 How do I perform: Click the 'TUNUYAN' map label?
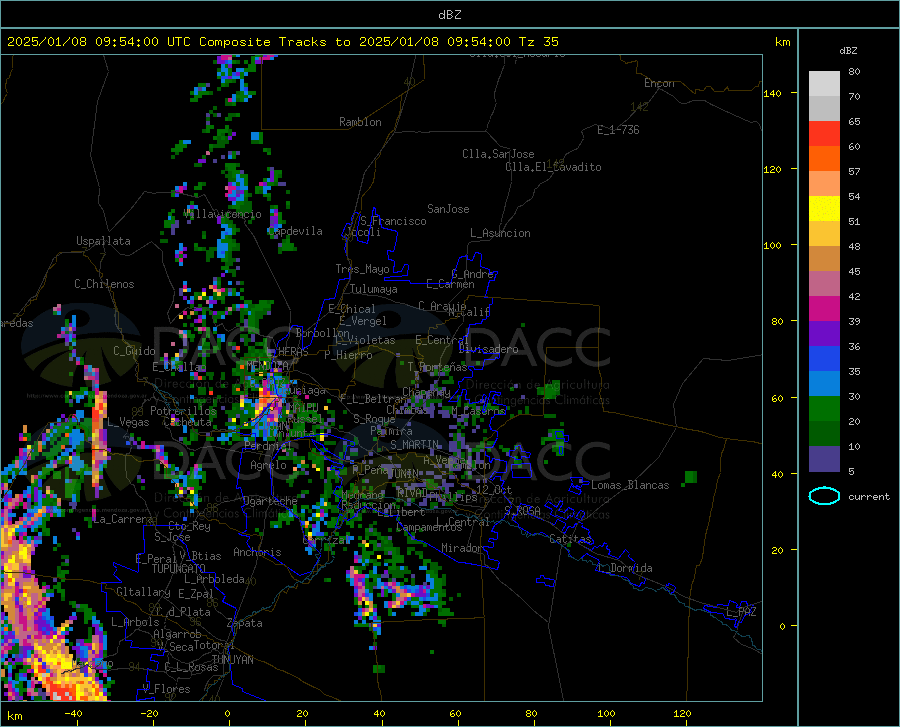(232, 660)
